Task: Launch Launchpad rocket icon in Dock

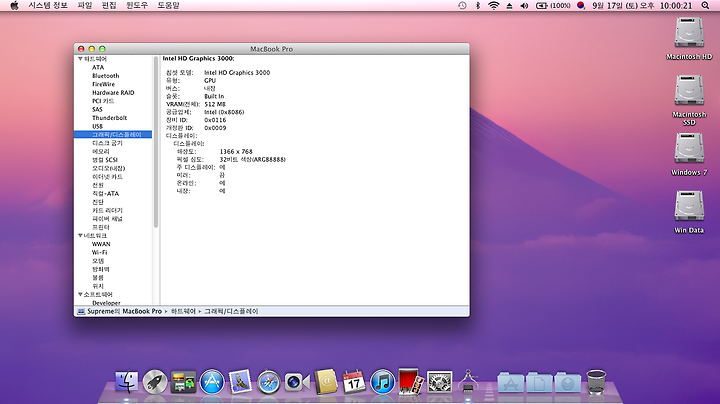Action: [x=155, y=382]
